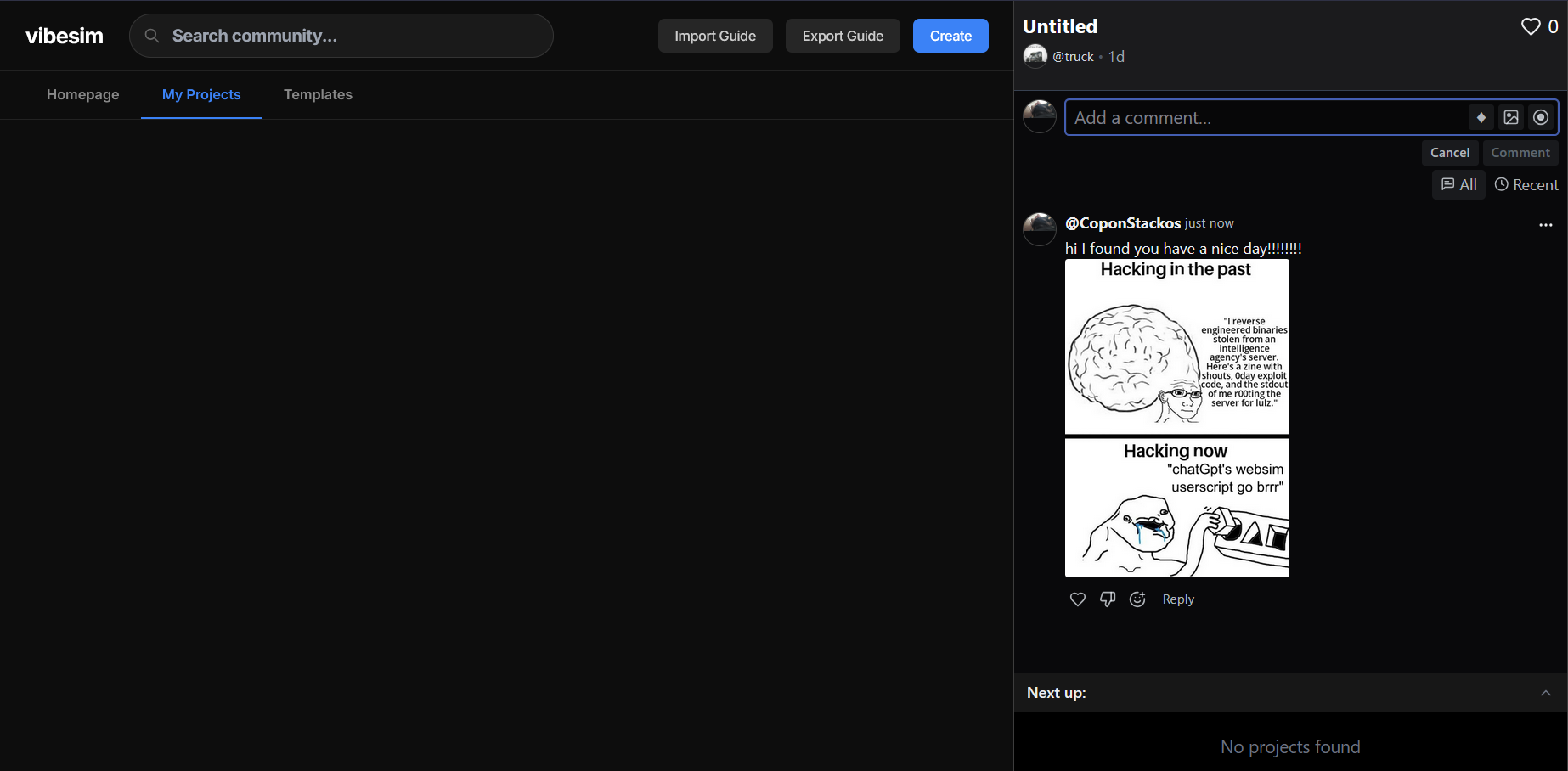The image size is (1568, 771).
Task: Switch to the Homepage tab
Action: point(83,95)
